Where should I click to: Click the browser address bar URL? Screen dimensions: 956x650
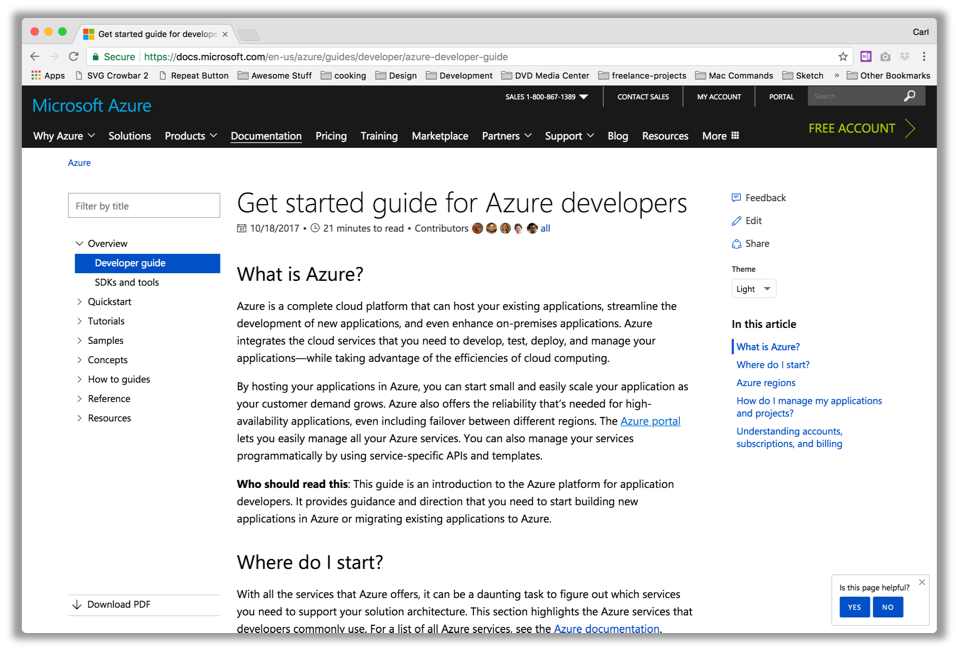click(326, 57)
